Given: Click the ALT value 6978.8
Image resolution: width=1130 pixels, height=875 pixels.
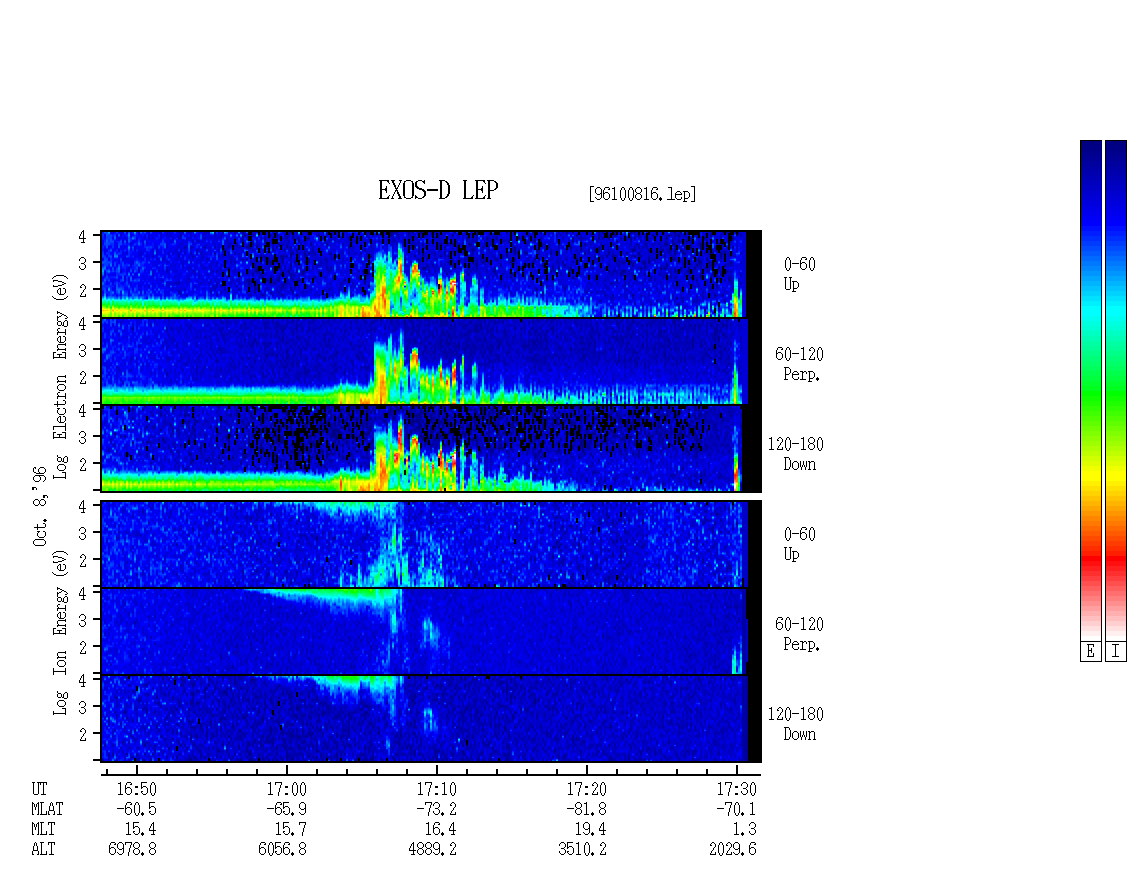Looking at the screenshot, I should pyautogui.click(x=132, y=849).
